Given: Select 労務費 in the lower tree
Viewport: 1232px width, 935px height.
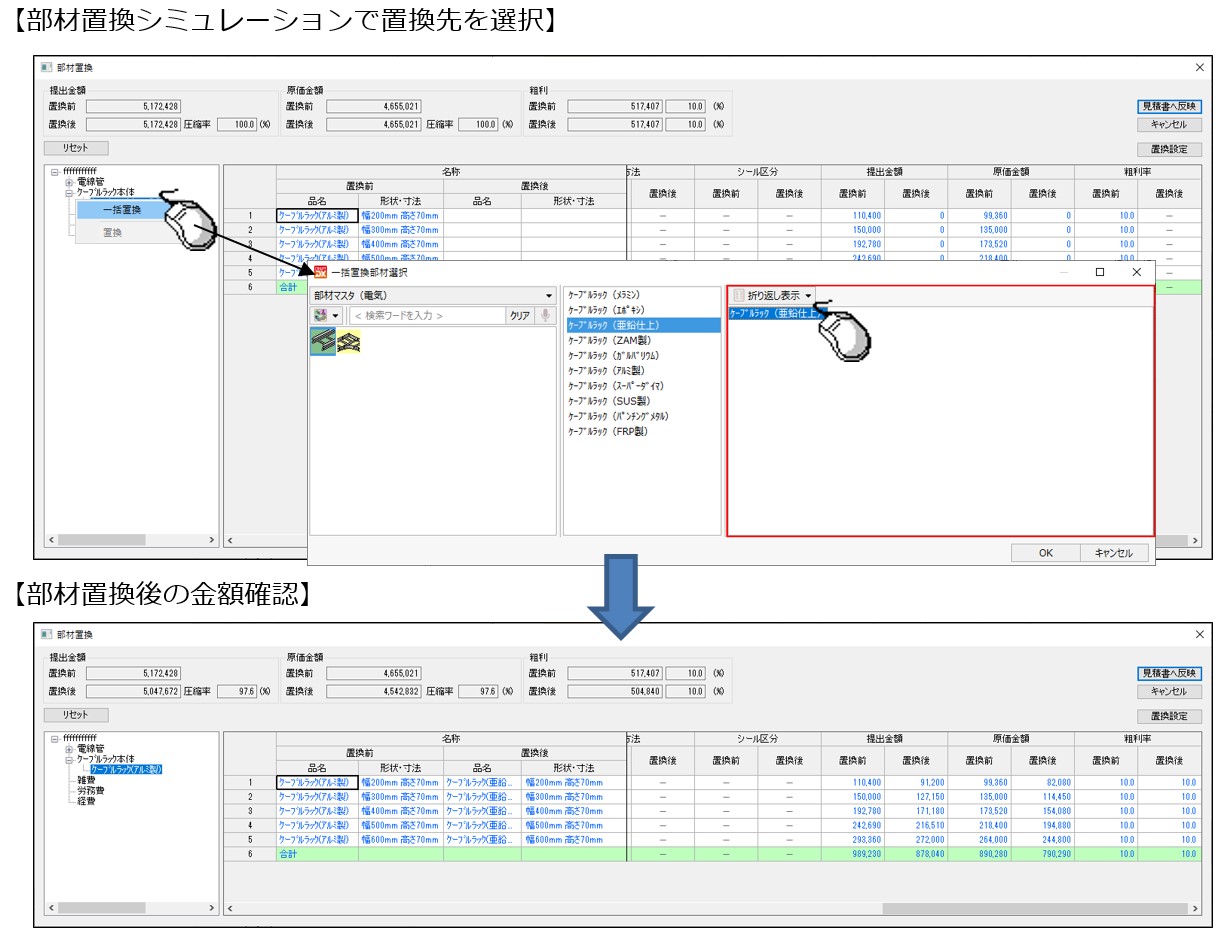Looking at the screenshot, I should click(92, 790).
